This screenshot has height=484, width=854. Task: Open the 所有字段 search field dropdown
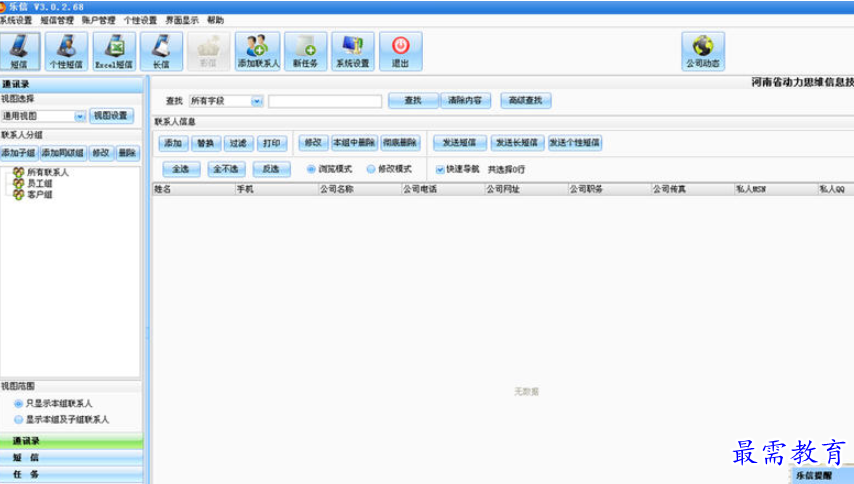(x=257, y=101)
